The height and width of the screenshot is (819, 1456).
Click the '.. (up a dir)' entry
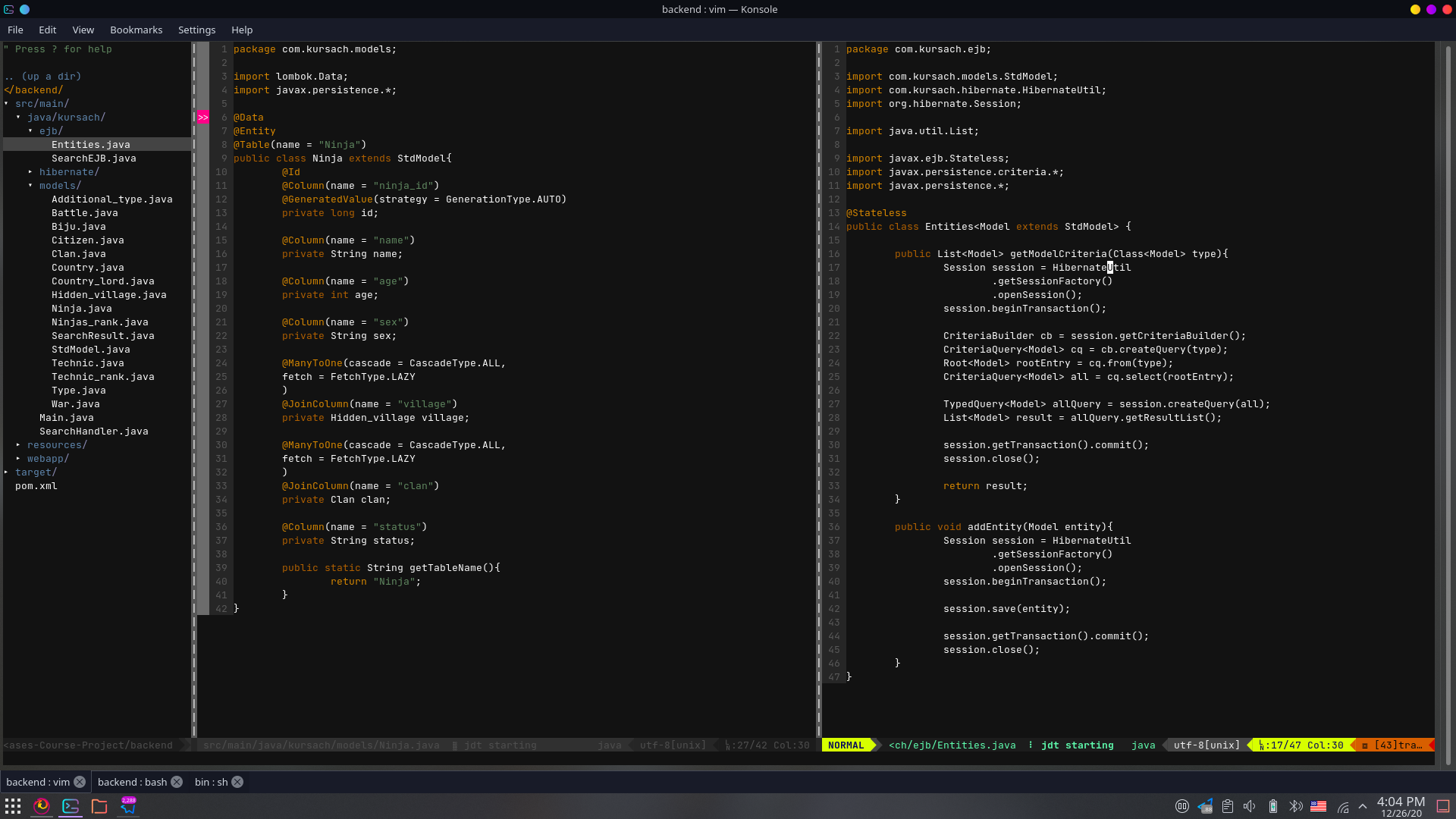(x=42, y=77)
